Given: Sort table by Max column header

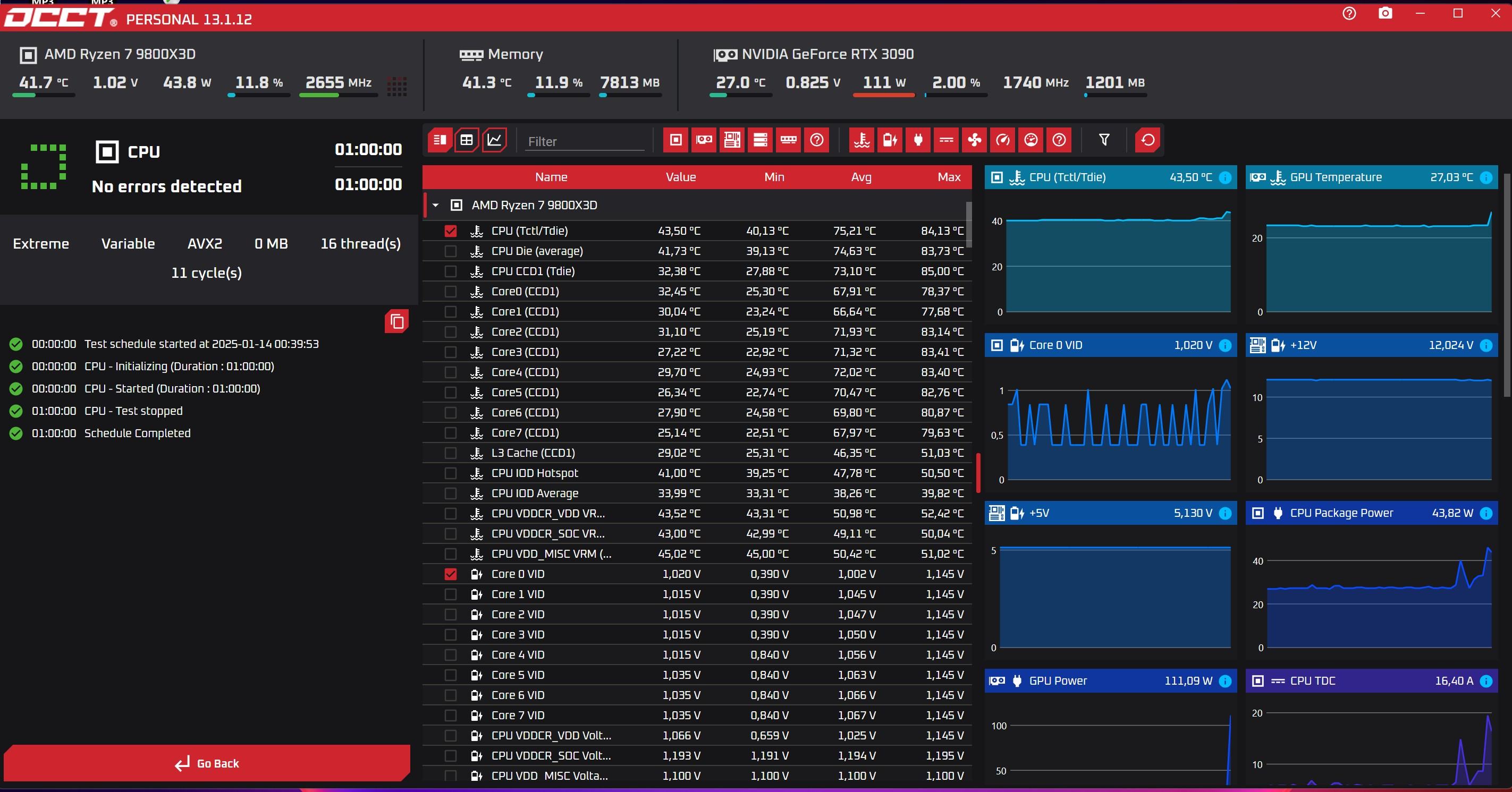Looking at the screenshot, I should point(949,177).
